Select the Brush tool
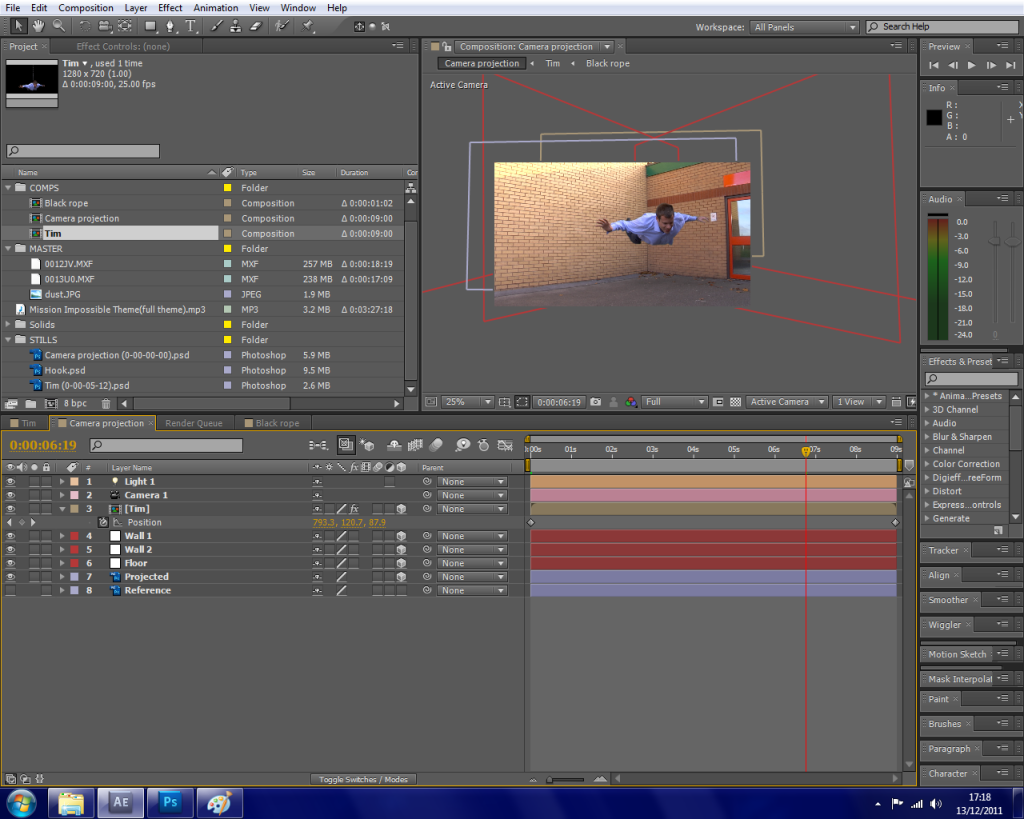 point(216,26)
